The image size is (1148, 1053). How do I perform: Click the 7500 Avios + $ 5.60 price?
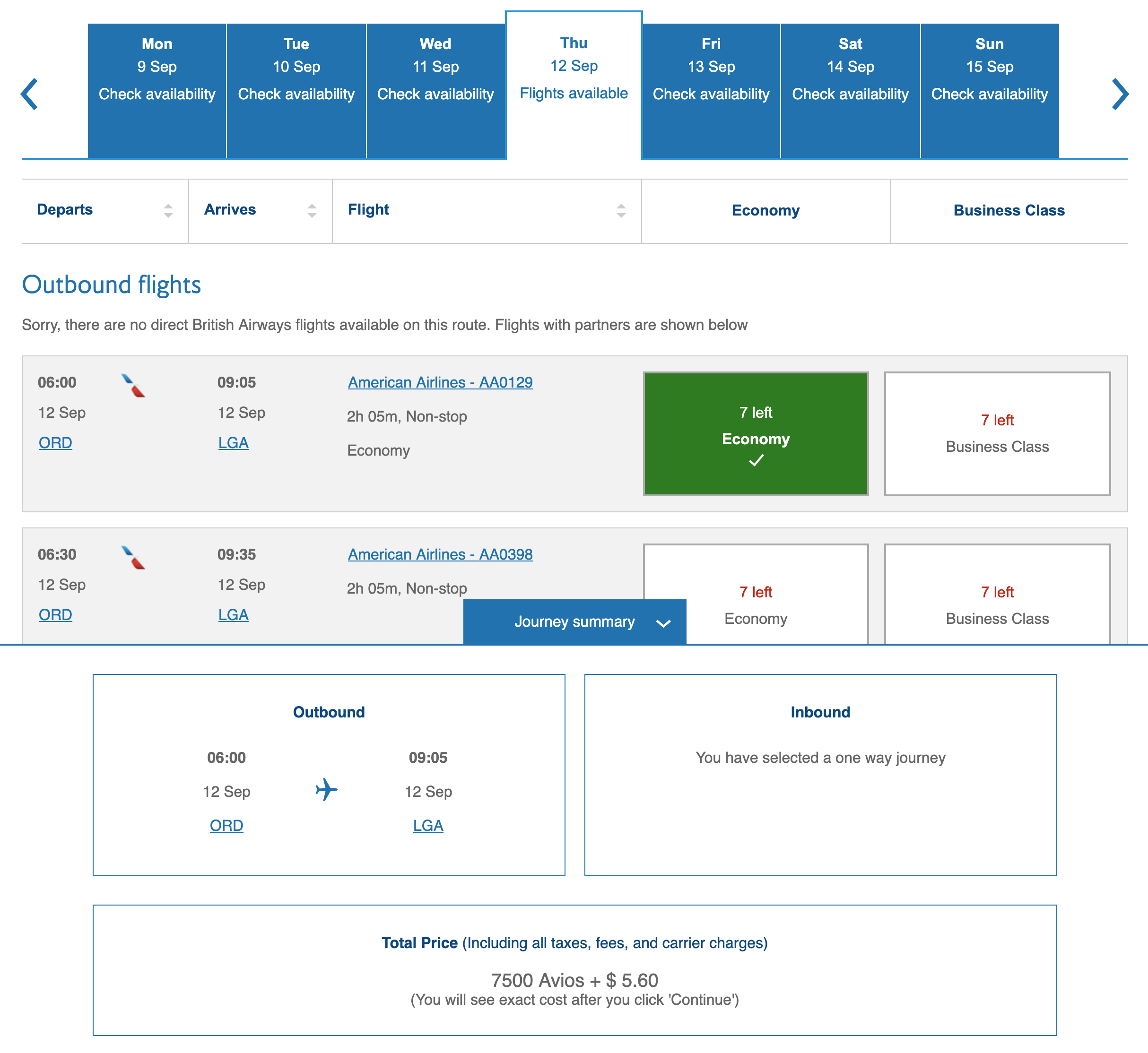(574, 981)
